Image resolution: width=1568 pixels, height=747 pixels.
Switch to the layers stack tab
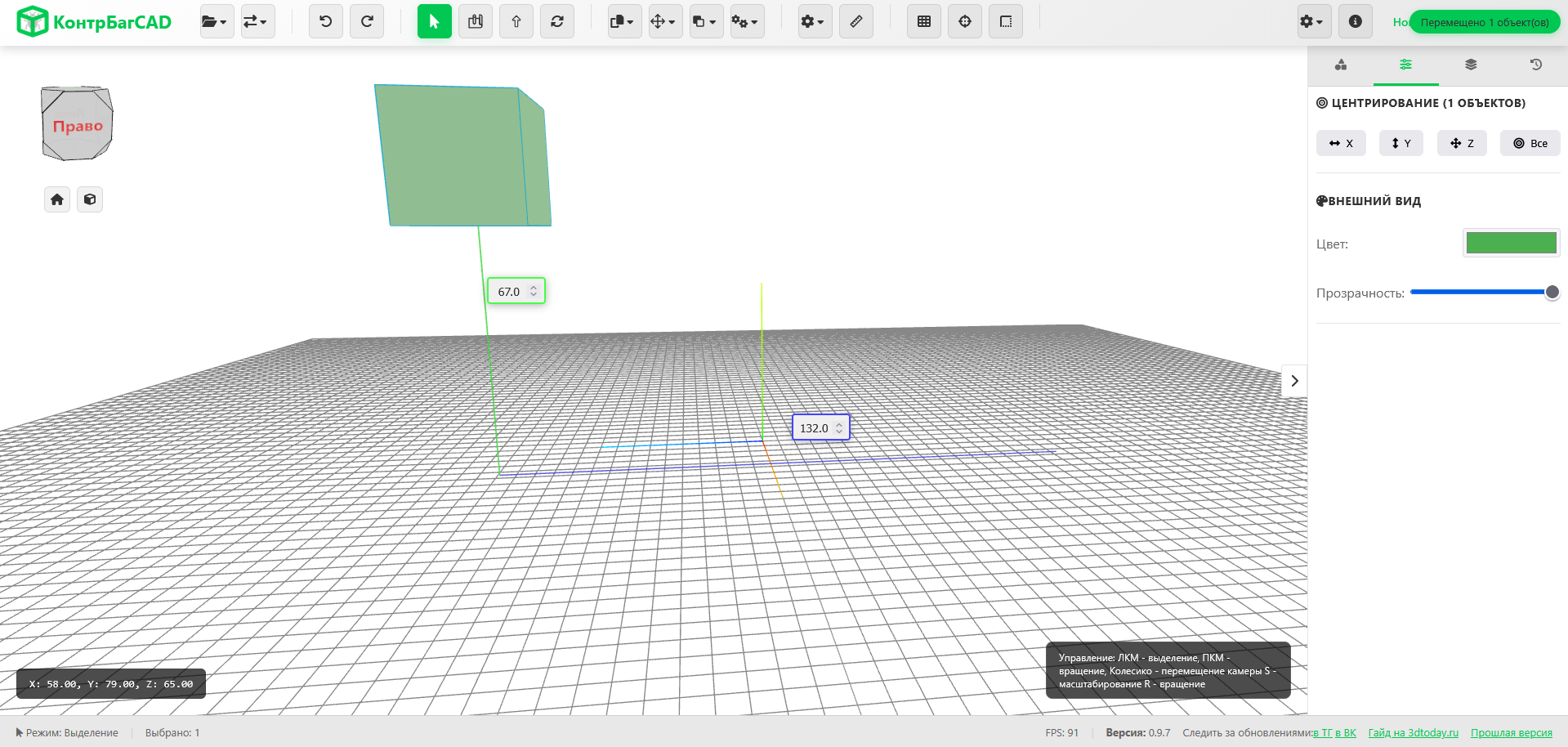(x=1471, y=65)
